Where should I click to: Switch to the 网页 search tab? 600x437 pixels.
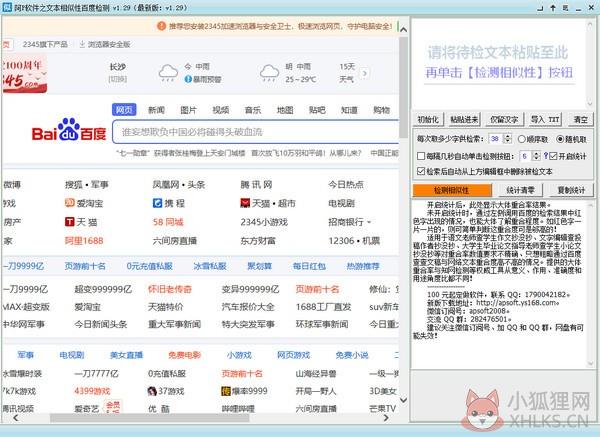[x=124, y=110]
